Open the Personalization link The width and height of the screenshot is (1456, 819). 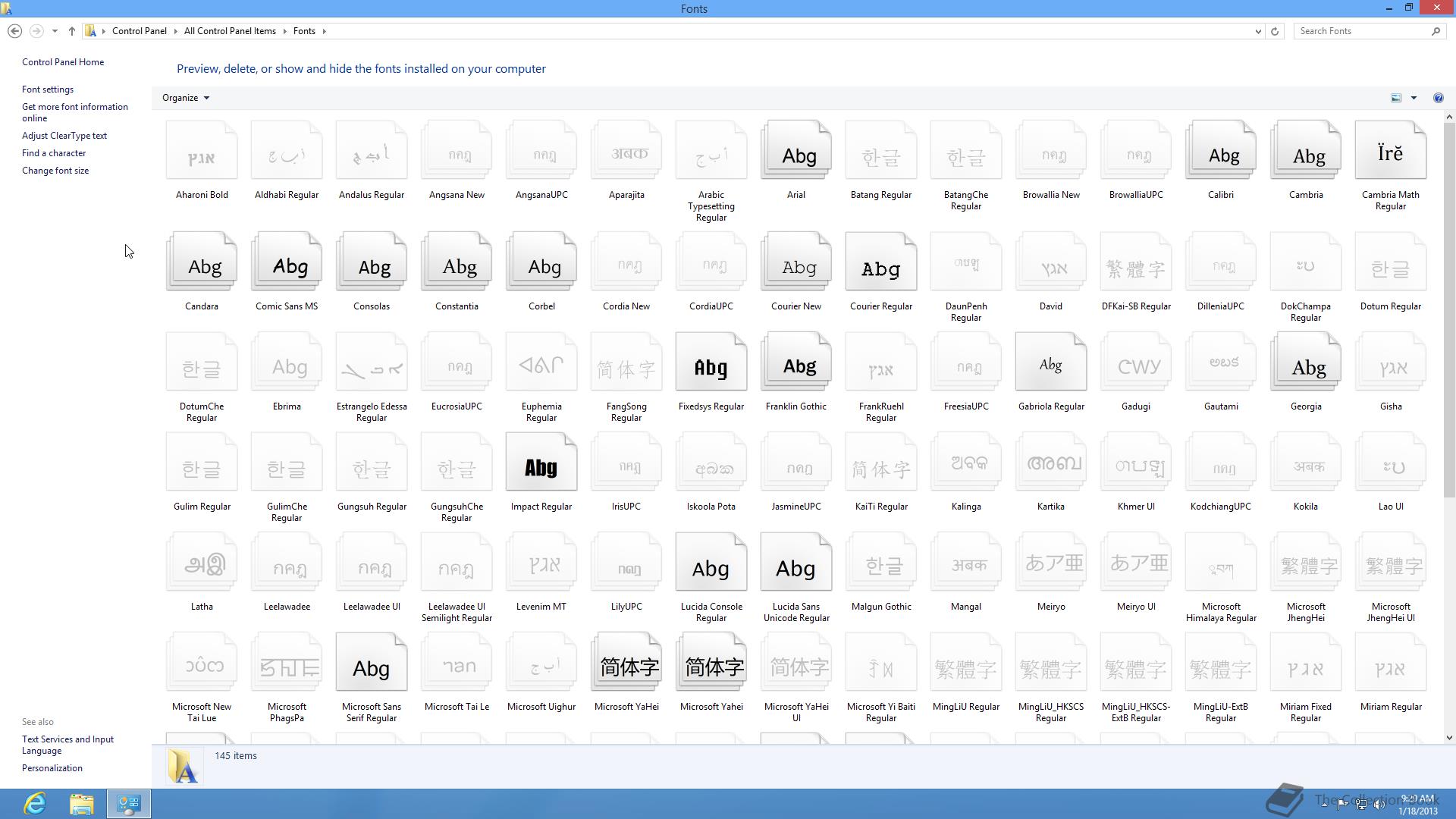click(52, 768)
